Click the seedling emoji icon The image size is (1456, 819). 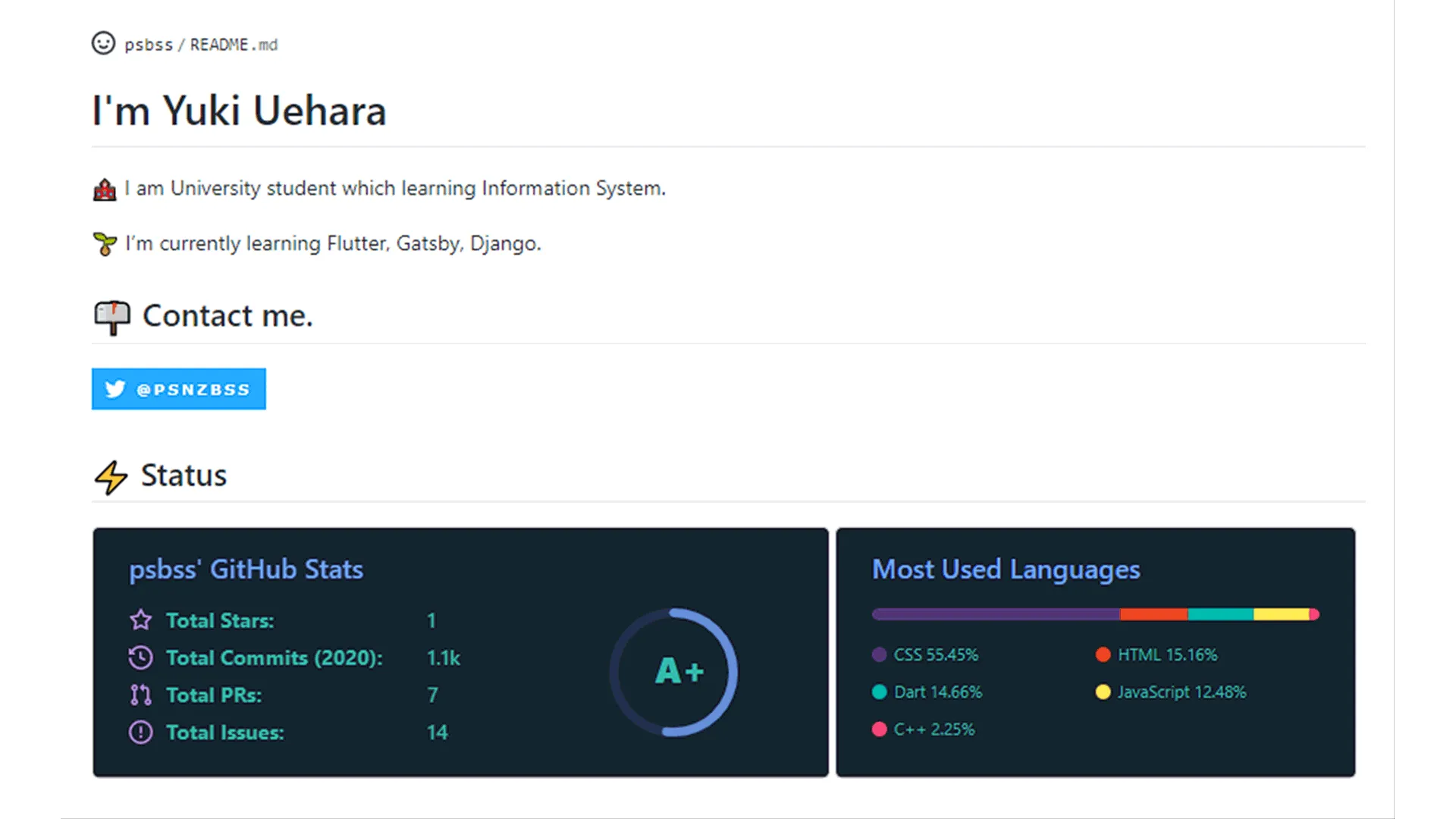point(105,244)
